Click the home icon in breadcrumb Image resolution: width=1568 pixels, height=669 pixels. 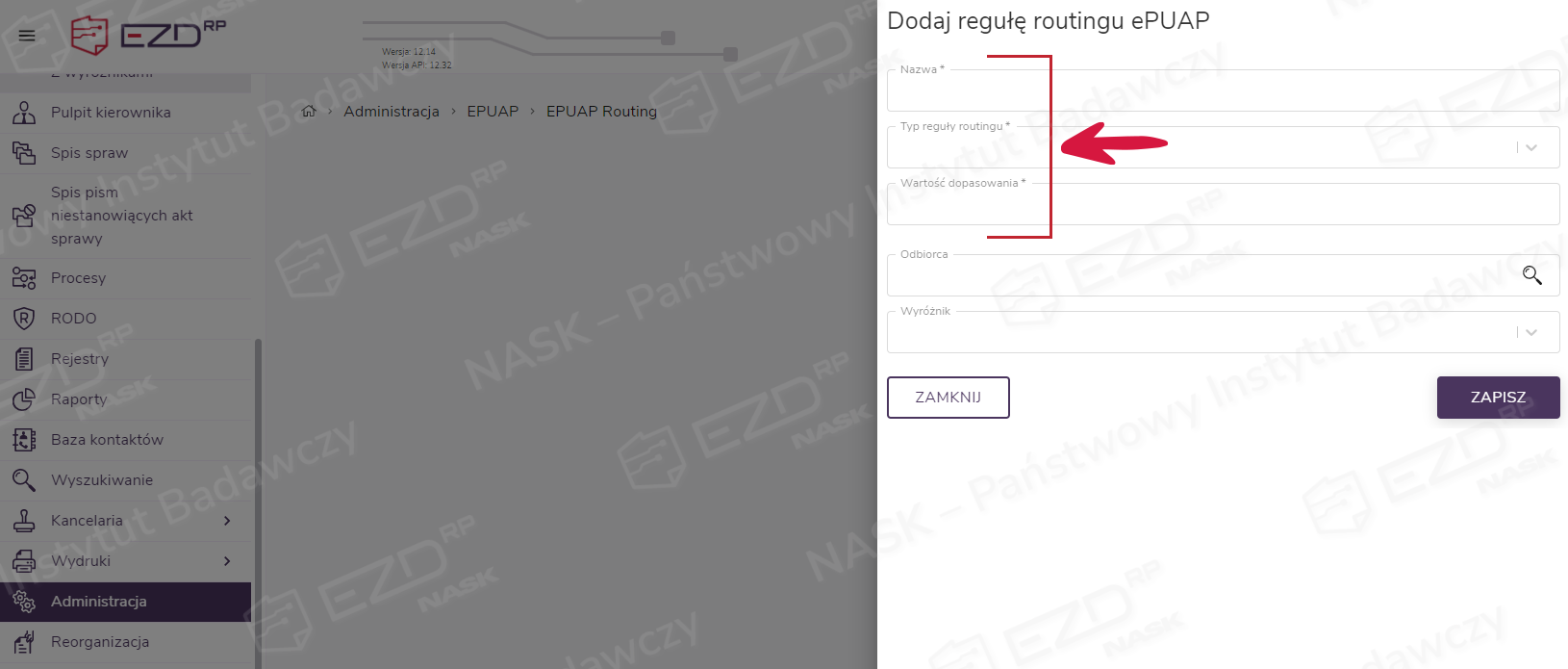click(x=309, y=112)
